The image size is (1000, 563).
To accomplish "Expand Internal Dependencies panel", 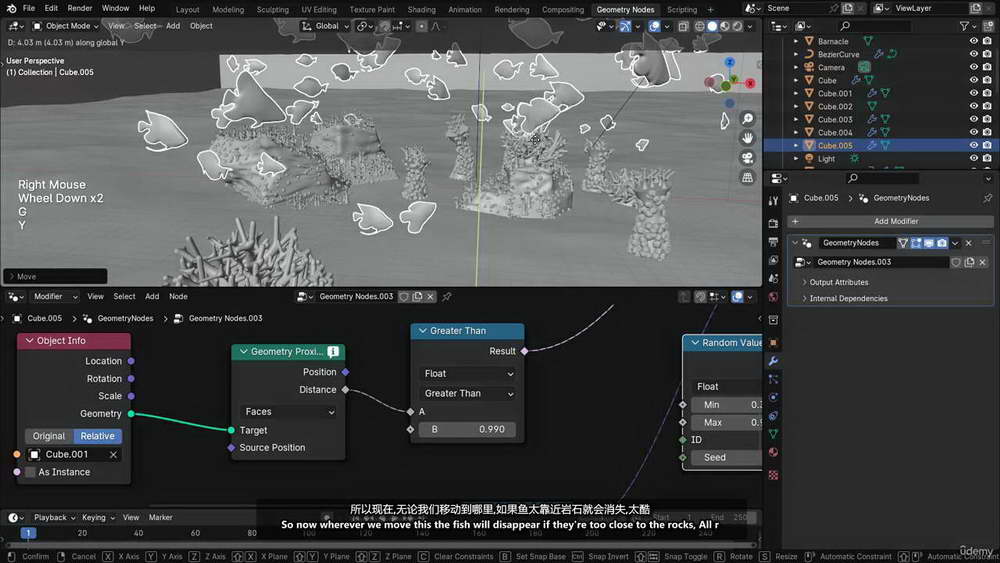I will [804, 298].
